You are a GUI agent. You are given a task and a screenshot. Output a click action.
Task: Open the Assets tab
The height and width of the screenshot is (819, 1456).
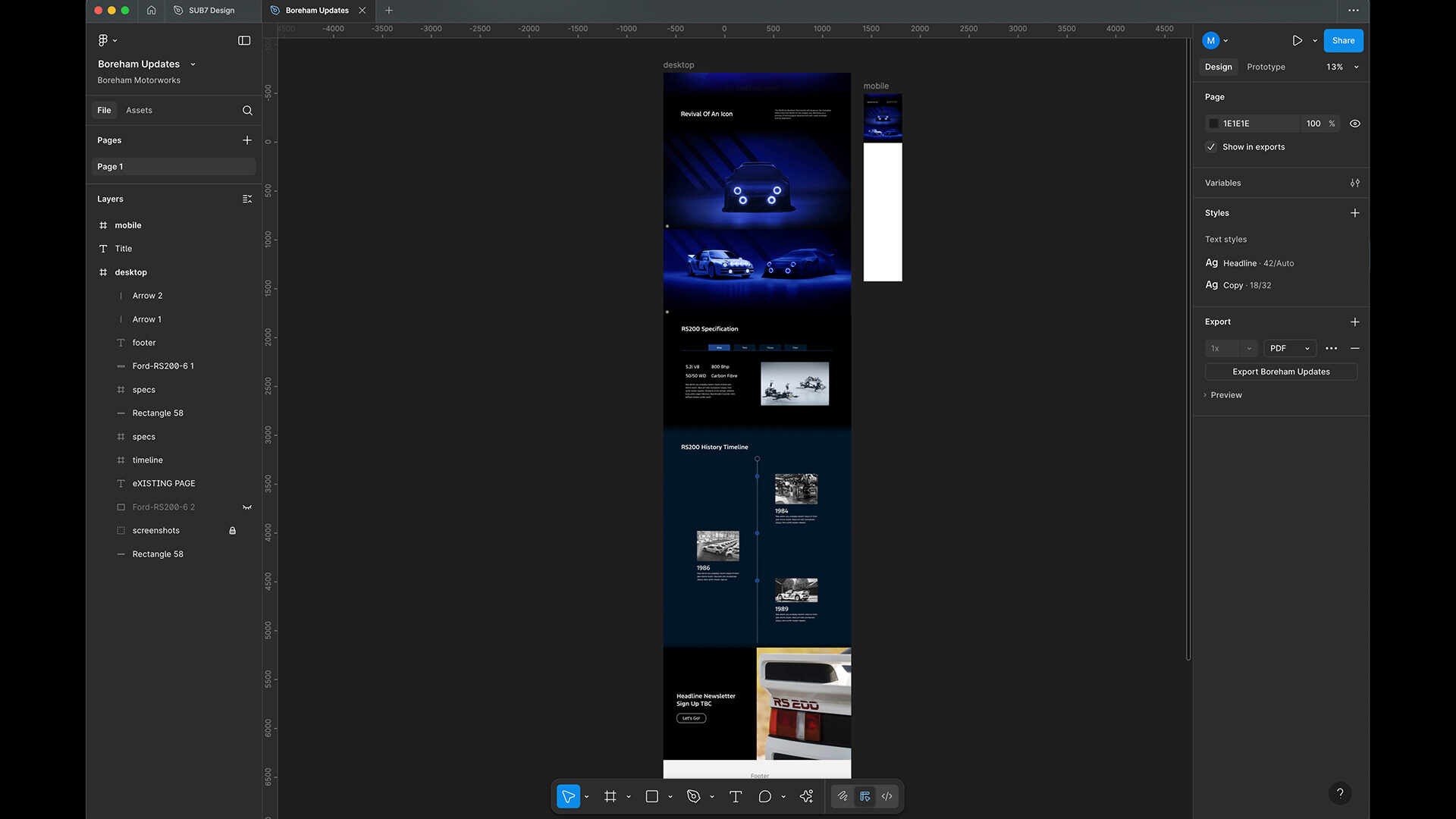click(139, 111)
